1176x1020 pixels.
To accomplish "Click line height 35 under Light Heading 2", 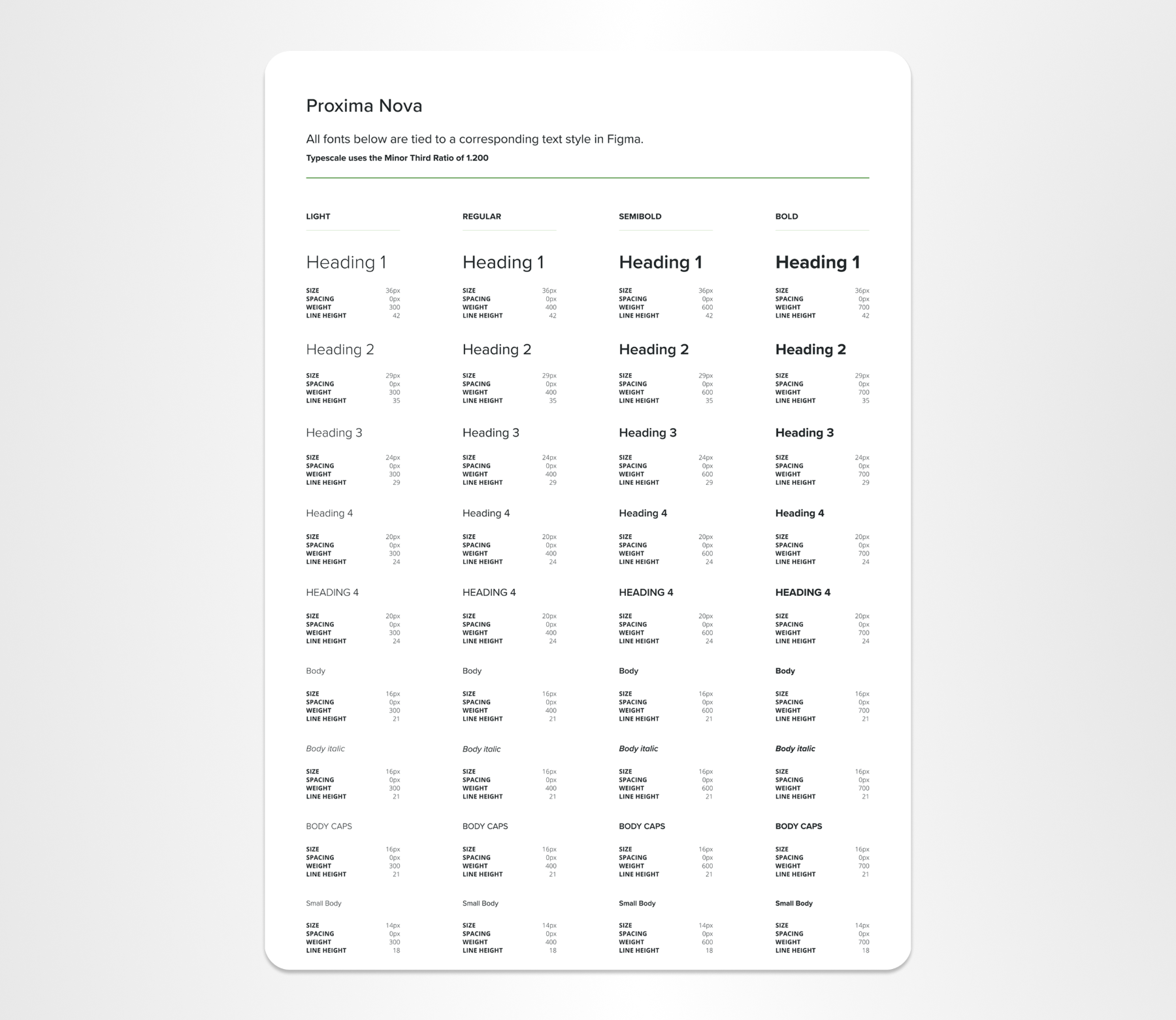I will pyautogui.click(x=396, y=401).
